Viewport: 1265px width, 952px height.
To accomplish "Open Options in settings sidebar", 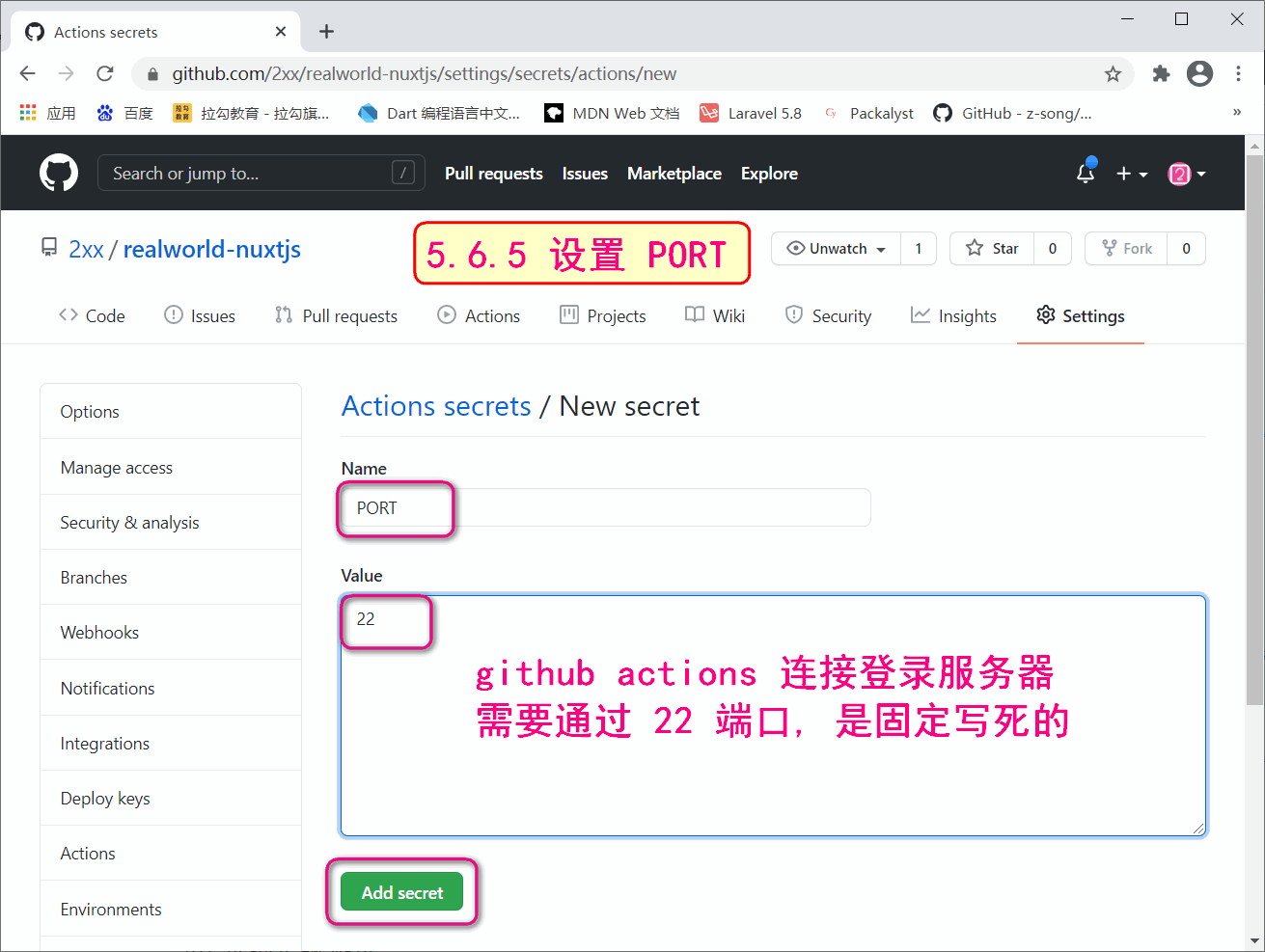I will pyautogui.click(x=171, y=412).
